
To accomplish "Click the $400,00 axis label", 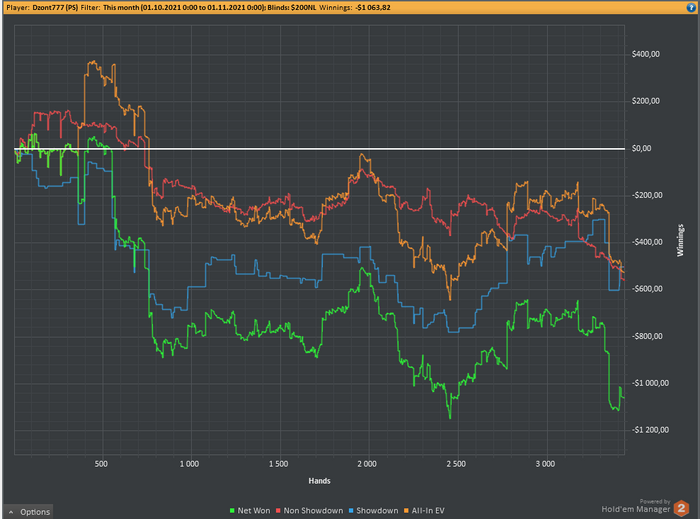I will tap(646, 54).
